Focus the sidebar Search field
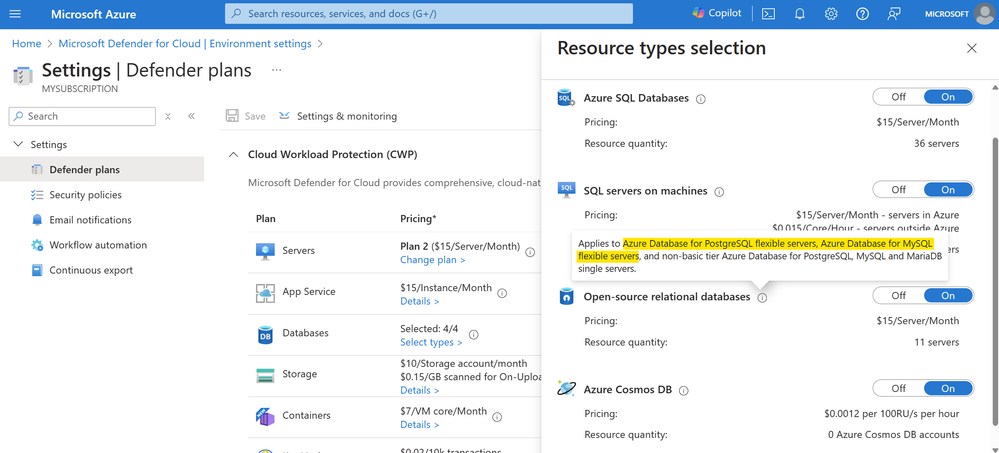The height and width of the screenshot is (453, 999). click(x=82, y=116)
